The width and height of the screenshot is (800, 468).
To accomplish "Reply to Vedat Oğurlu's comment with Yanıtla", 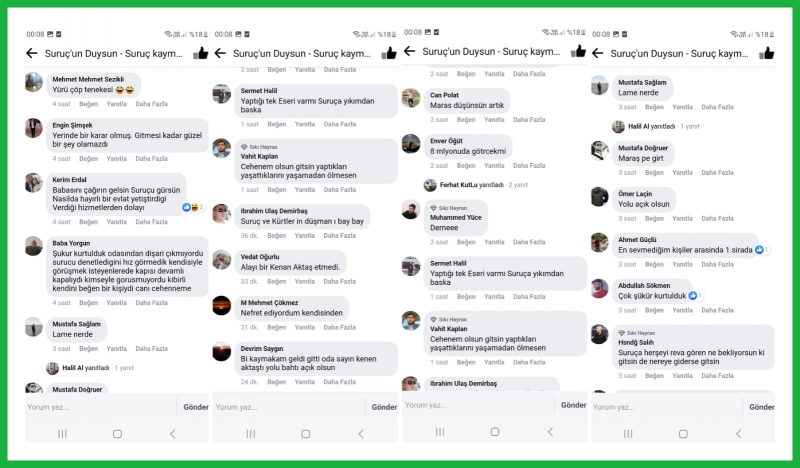I will click(305, 282).
